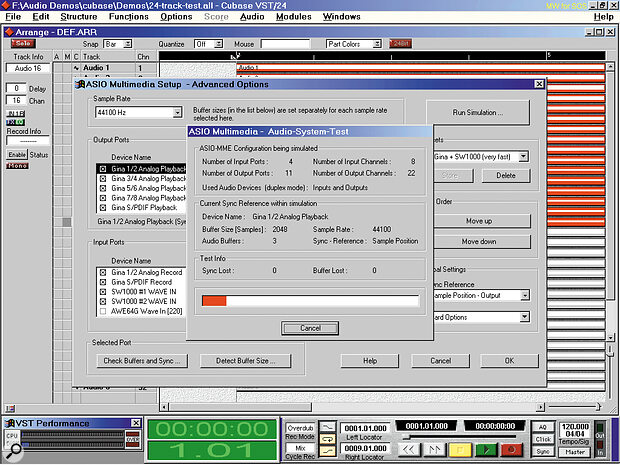Toggle the Solo button in Arrange window

[23, 43]
